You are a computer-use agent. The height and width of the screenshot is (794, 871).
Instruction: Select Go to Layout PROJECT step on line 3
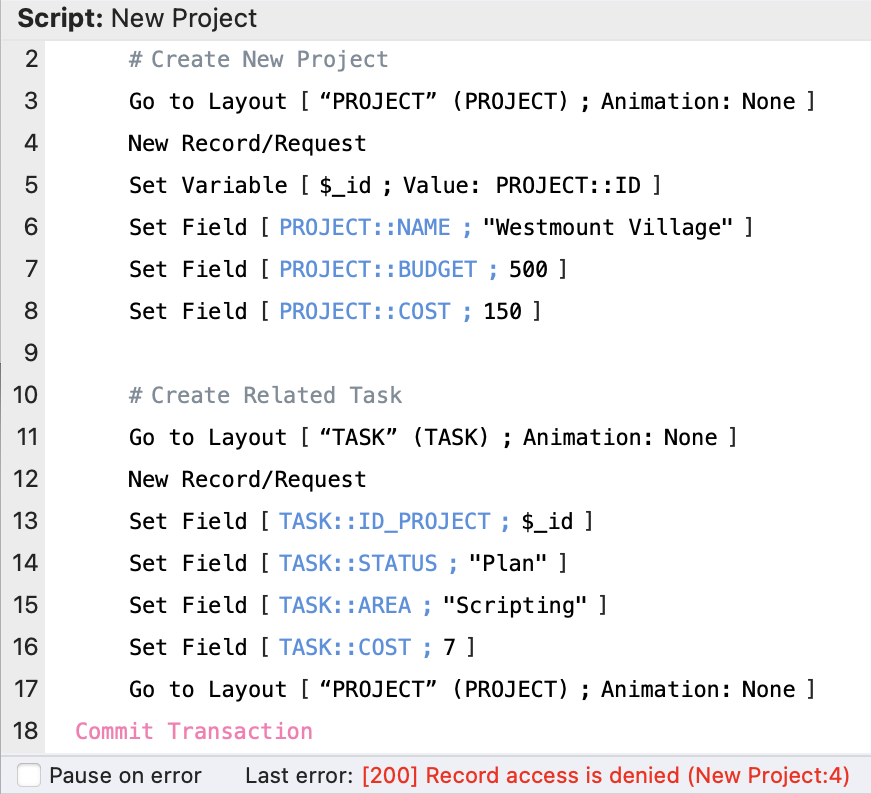471,101
